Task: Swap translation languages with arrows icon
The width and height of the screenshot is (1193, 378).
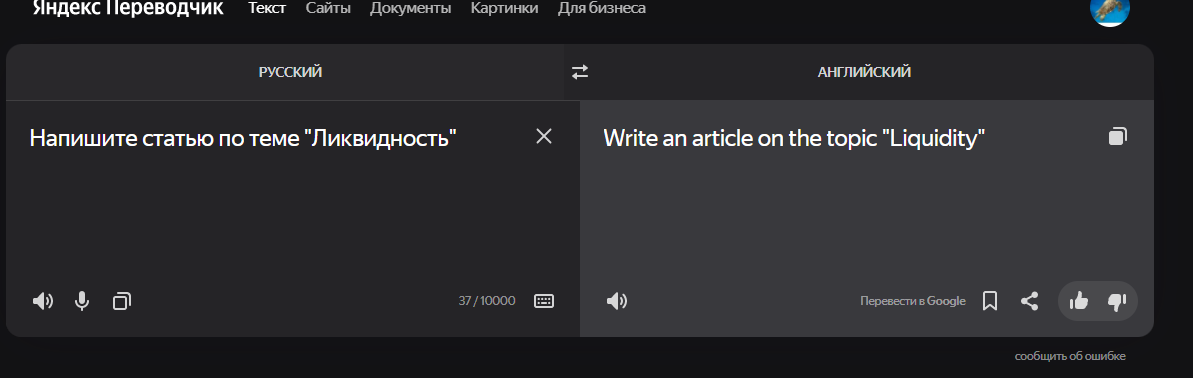Action: (580, 71)
